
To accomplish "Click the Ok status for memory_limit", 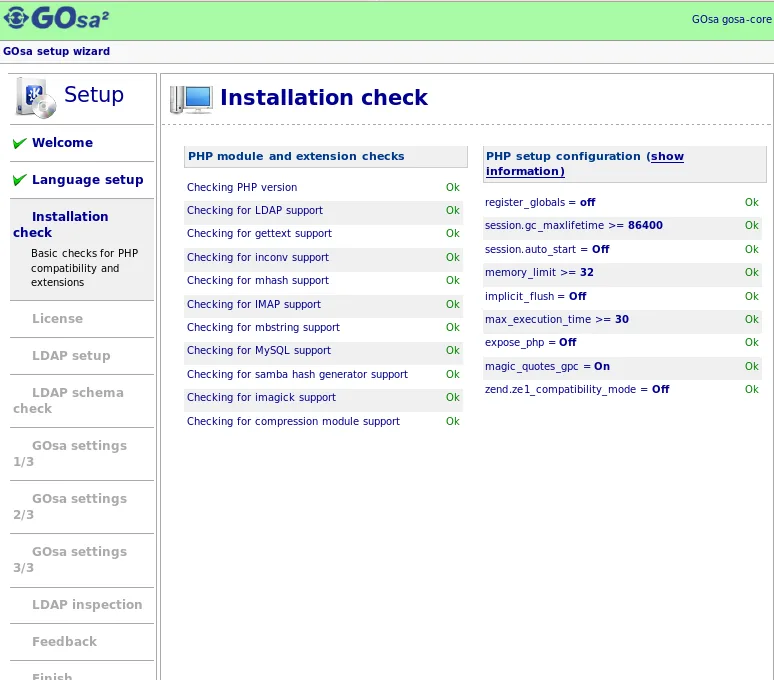I will pos(752,272).
